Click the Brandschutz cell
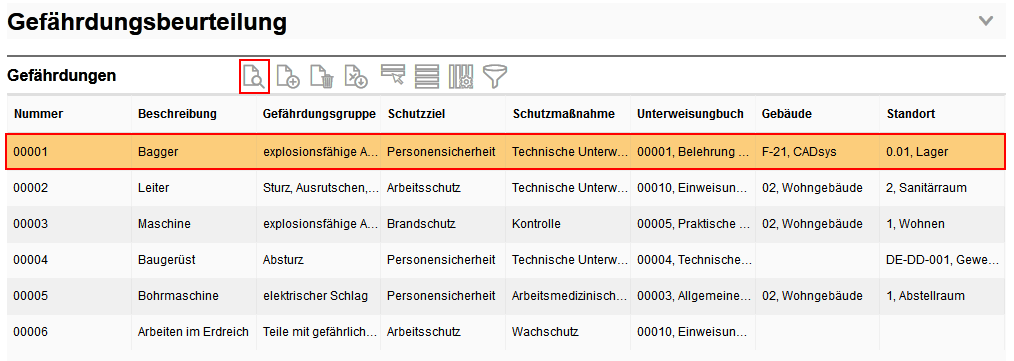The image size is (1014, 361). [444, 224]
